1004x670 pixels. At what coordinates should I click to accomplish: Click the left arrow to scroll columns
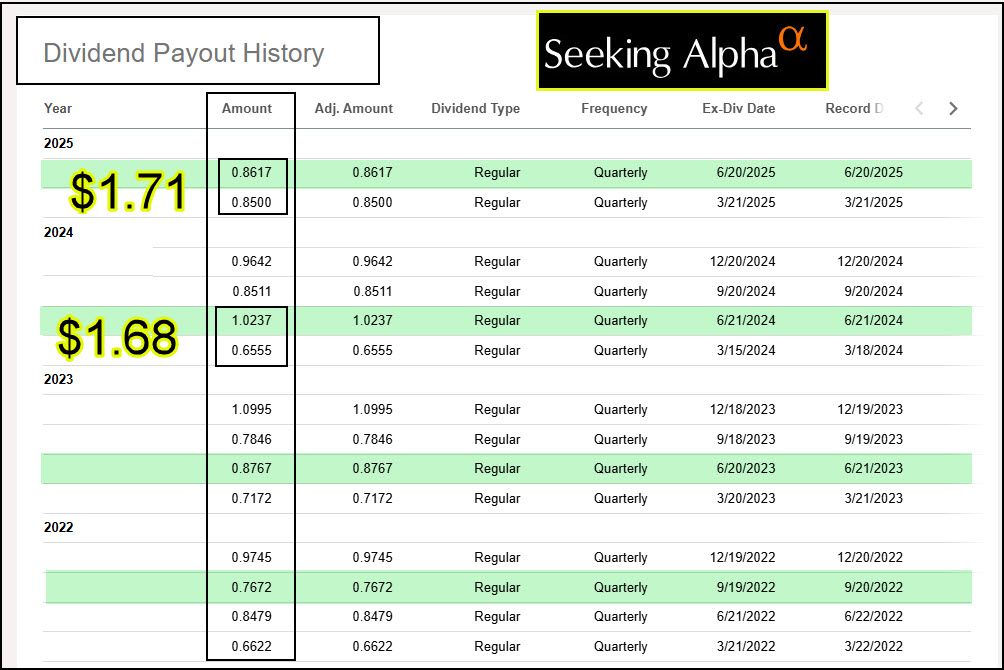(920, 109)
